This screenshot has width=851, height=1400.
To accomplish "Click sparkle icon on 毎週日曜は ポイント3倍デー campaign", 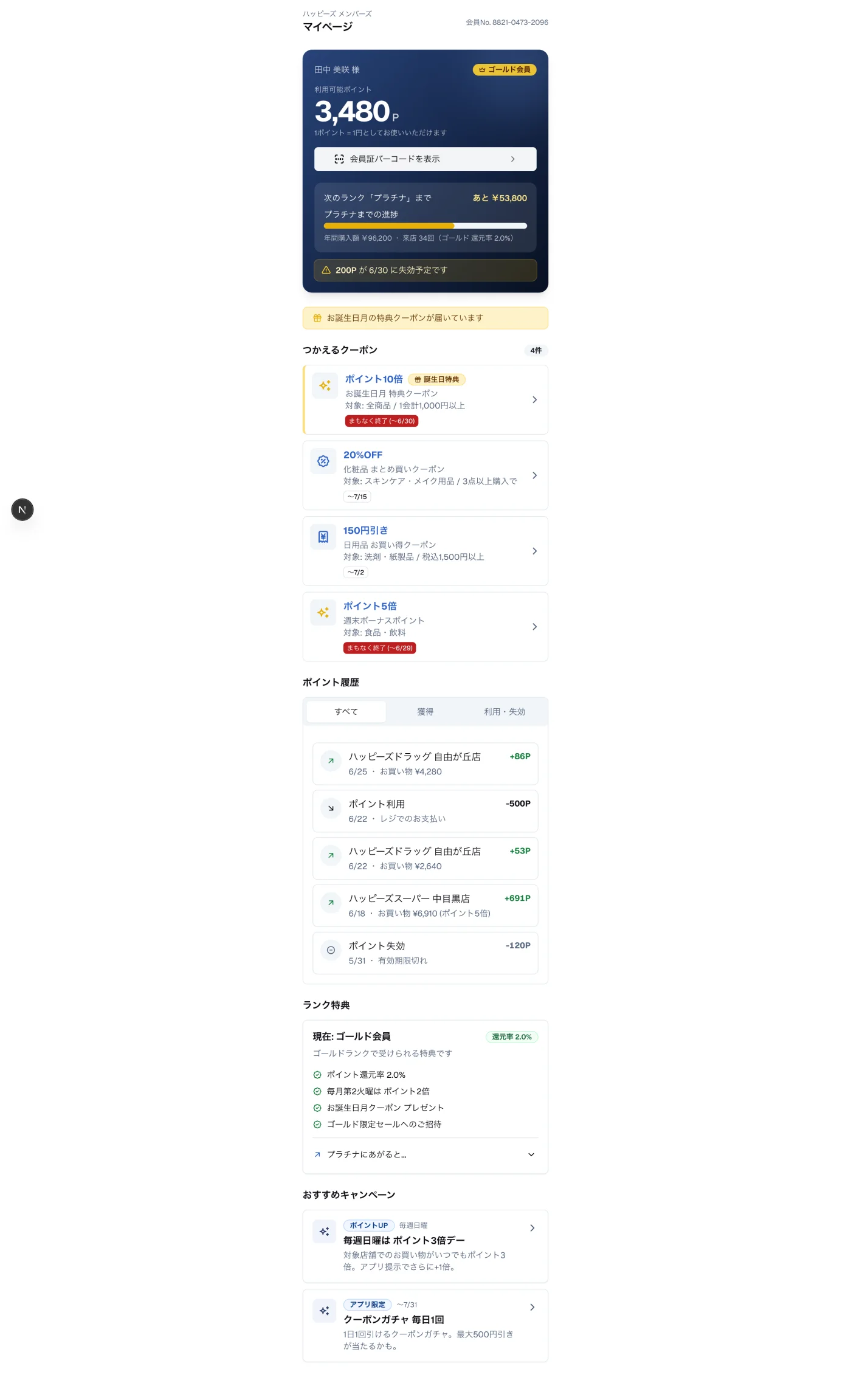I will click(325, 1232).
